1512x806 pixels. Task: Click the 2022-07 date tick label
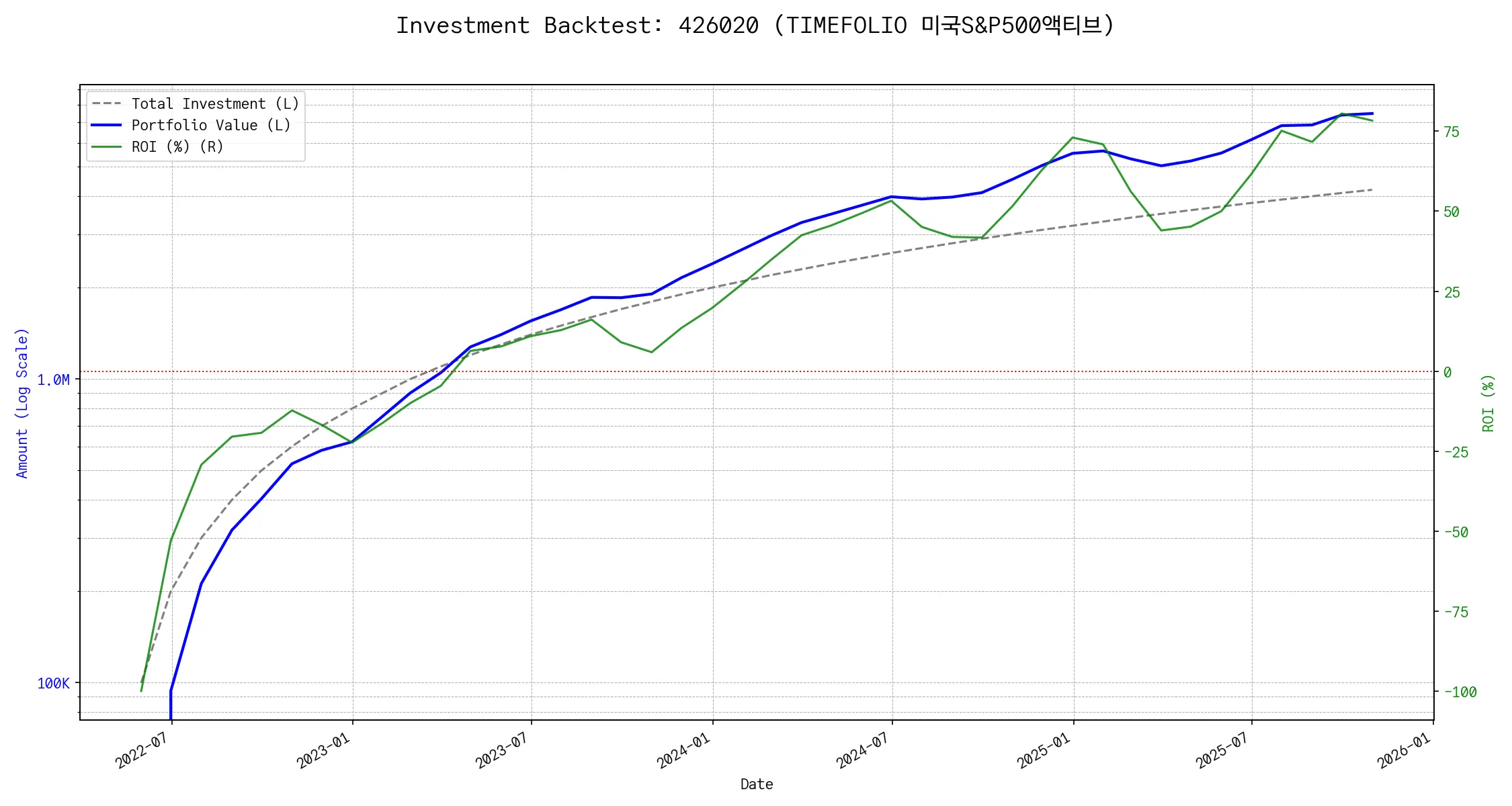pyautogui.click(x=141, y=750)
